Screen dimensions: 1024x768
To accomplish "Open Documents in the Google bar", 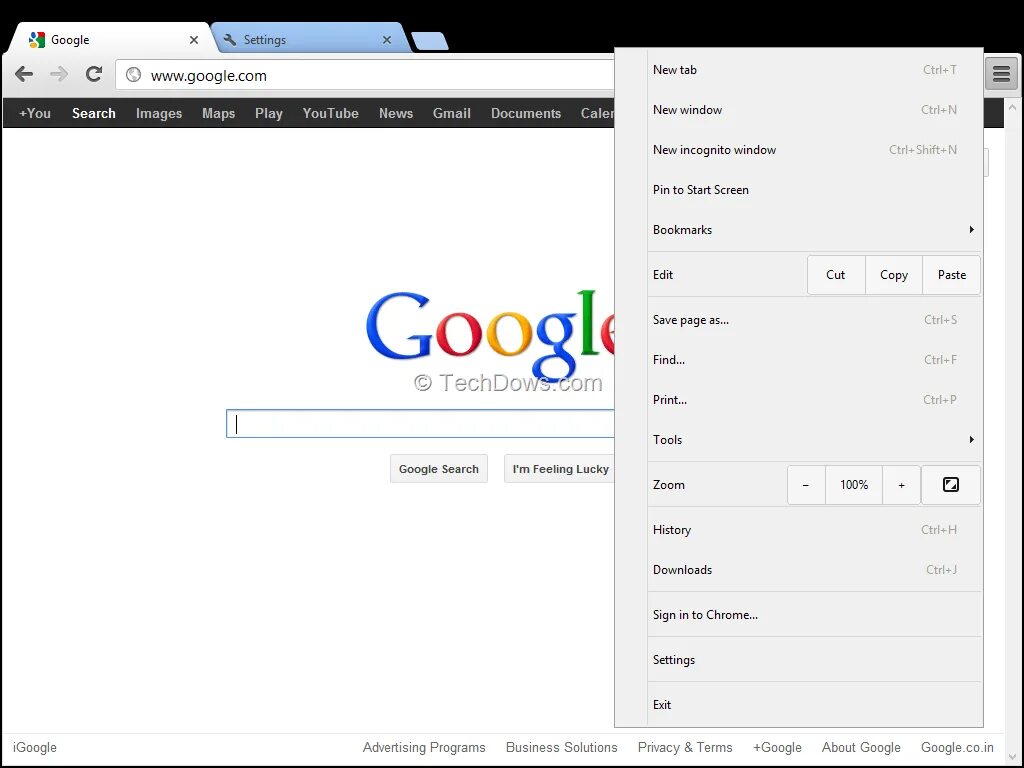I will [x=526, y=113].
